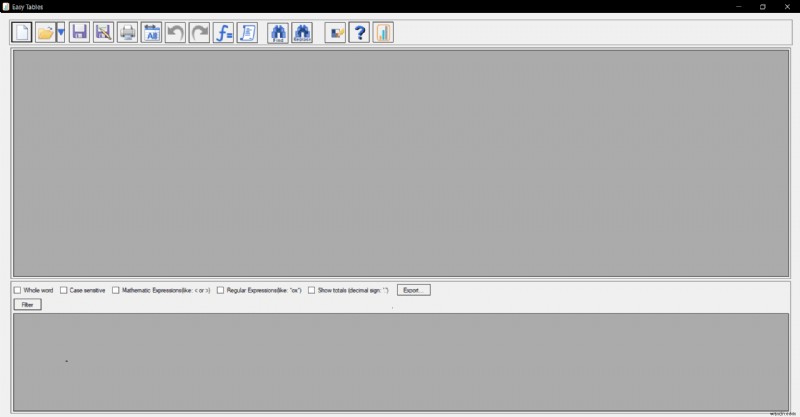The width and height of the screenshot is (800, 417).
Task: Click the Filter button
Action: click(x=28, y=305)
